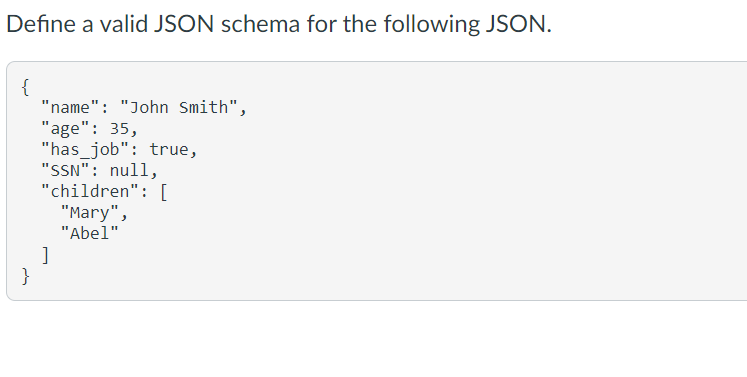Screen dimensions: 747x377
Task: Click the "Abel" array item
Action: (90, 233)
